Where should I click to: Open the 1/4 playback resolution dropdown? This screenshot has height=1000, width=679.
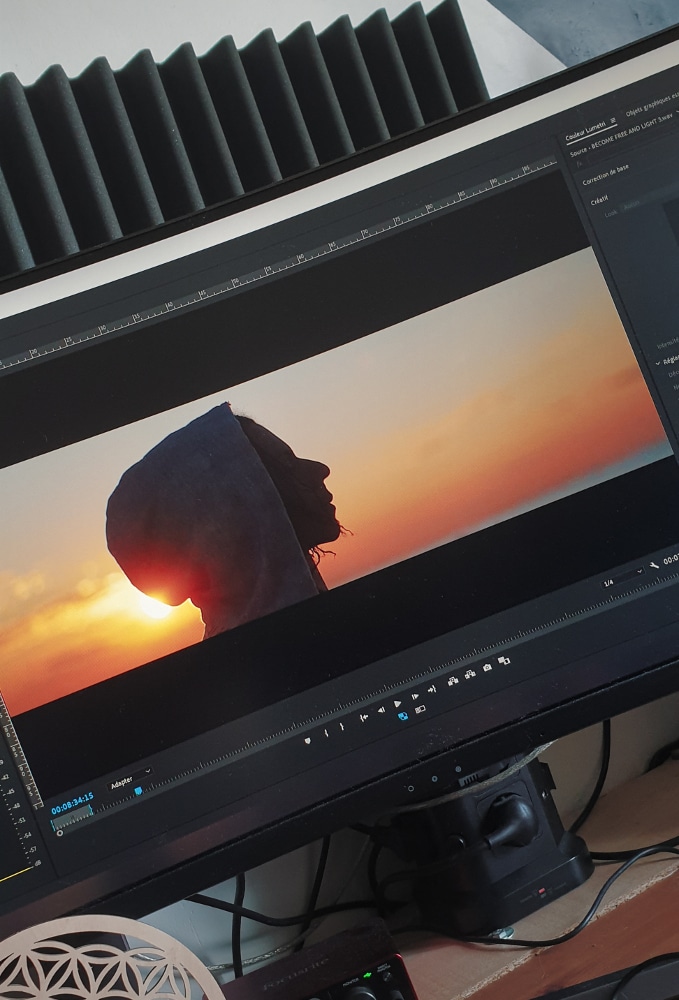pos(623,578)
